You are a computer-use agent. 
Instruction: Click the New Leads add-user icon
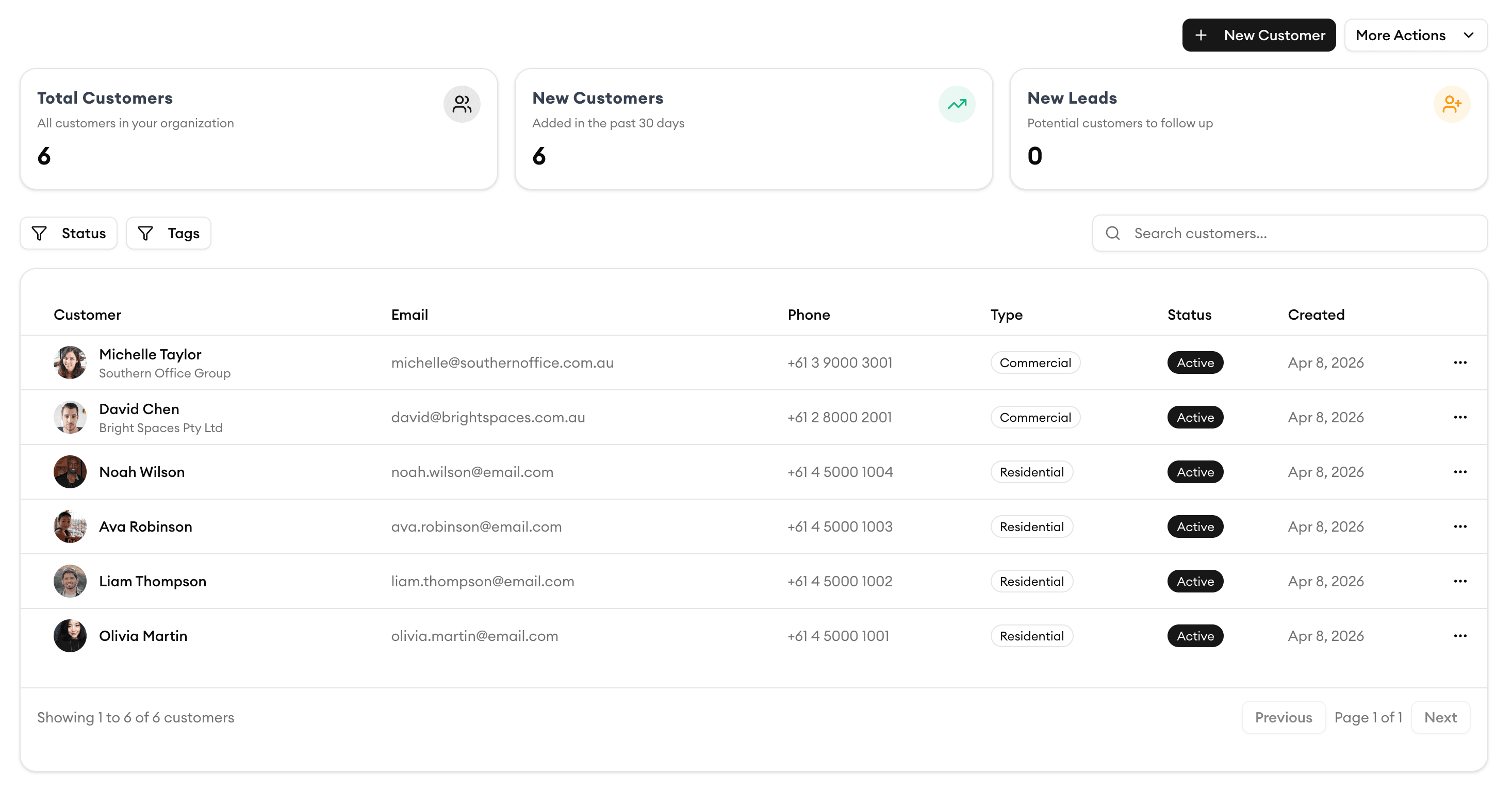[1452, 105]
